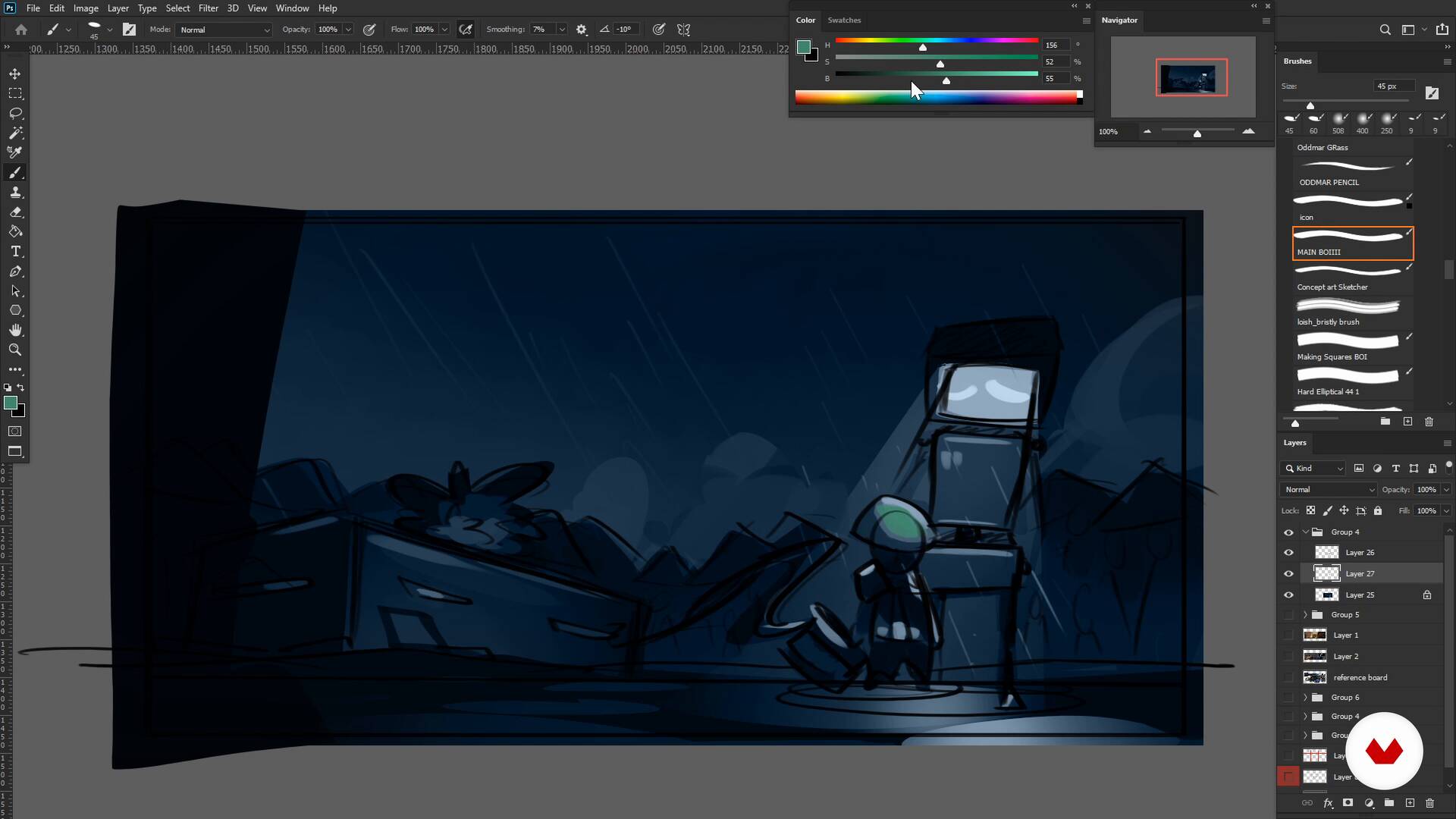This screenshot has height=819, width=1456.
Task: Hide top Group 4 visibility eye
Action: point(1288,532)
